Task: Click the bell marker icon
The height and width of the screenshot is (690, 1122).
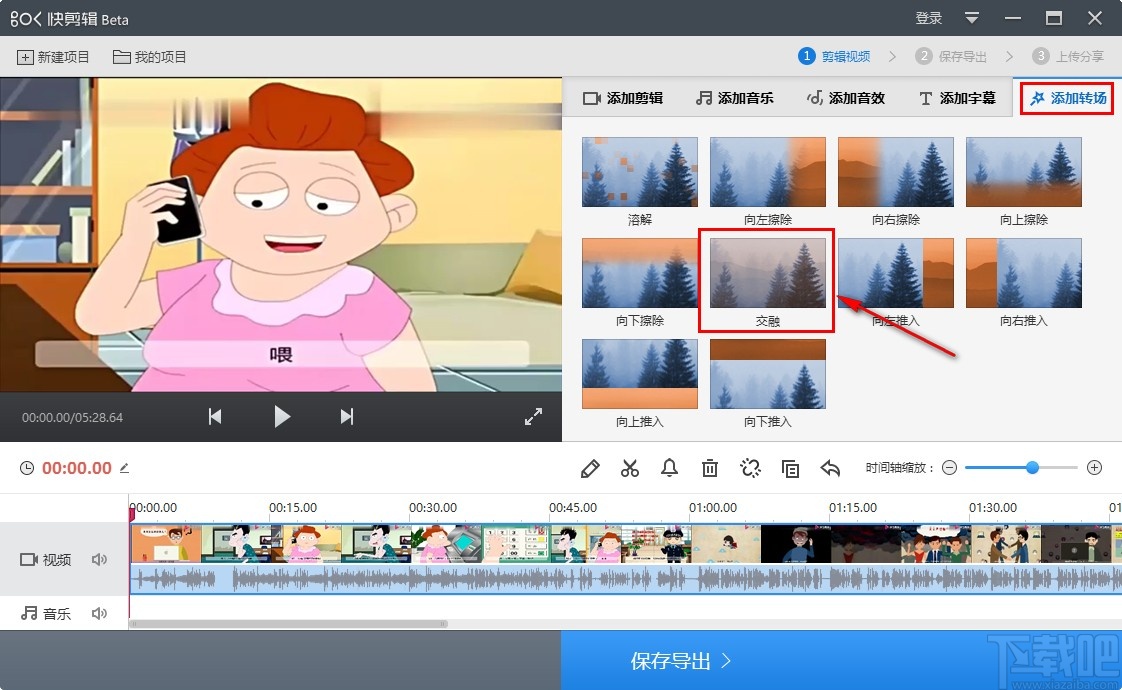Action: pyautogui.click(x=669, y=469)
